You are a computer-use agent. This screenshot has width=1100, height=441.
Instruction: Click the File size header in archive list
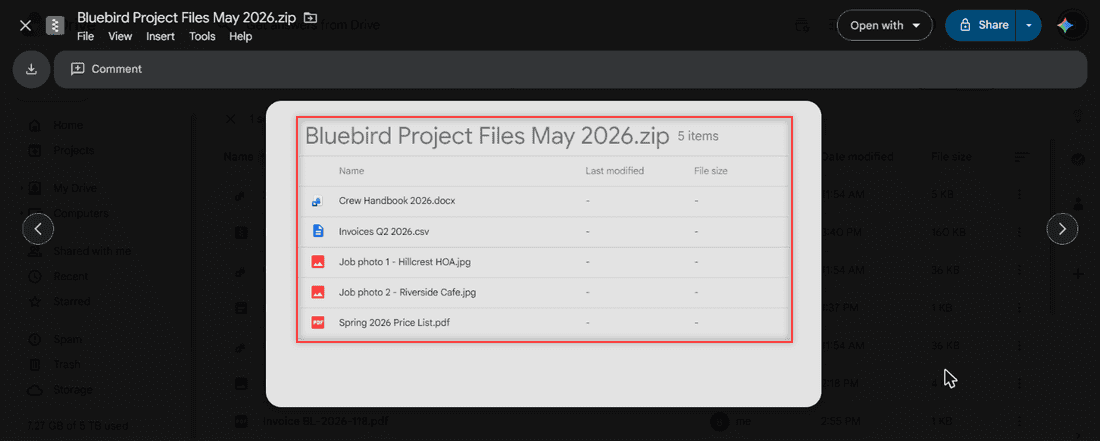click(x=711, y=171)
